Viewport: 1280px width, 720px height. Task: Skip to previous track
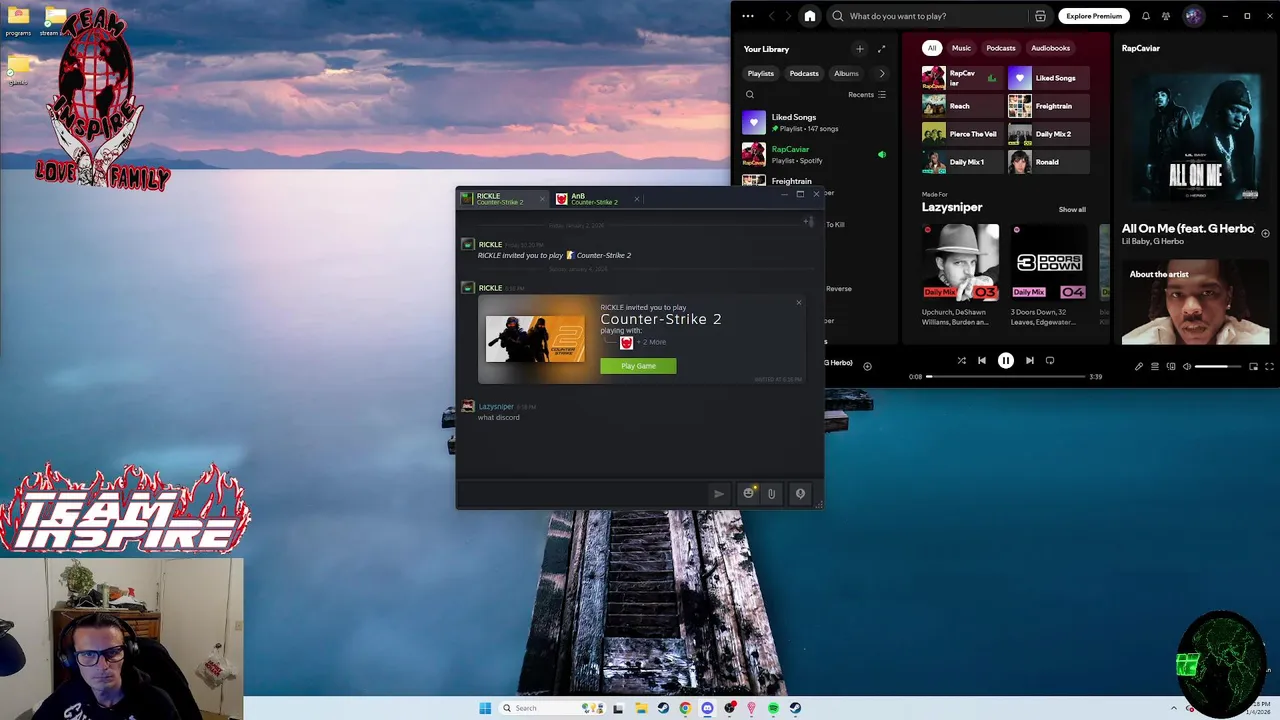tap(982, 361)
